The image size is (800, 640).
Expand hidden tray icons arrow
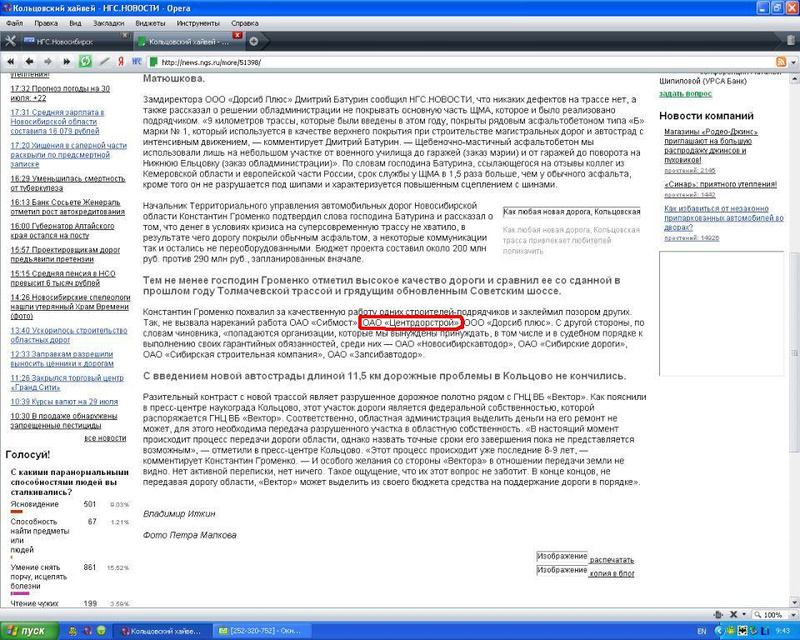719,631
